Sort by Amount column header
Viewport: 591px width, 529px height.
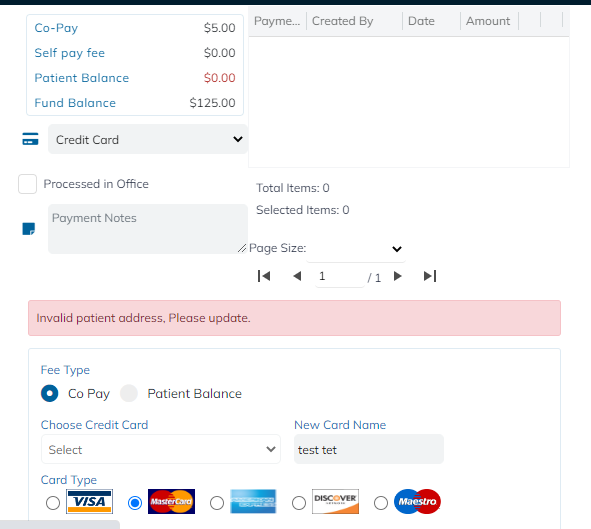coord(488,21)
